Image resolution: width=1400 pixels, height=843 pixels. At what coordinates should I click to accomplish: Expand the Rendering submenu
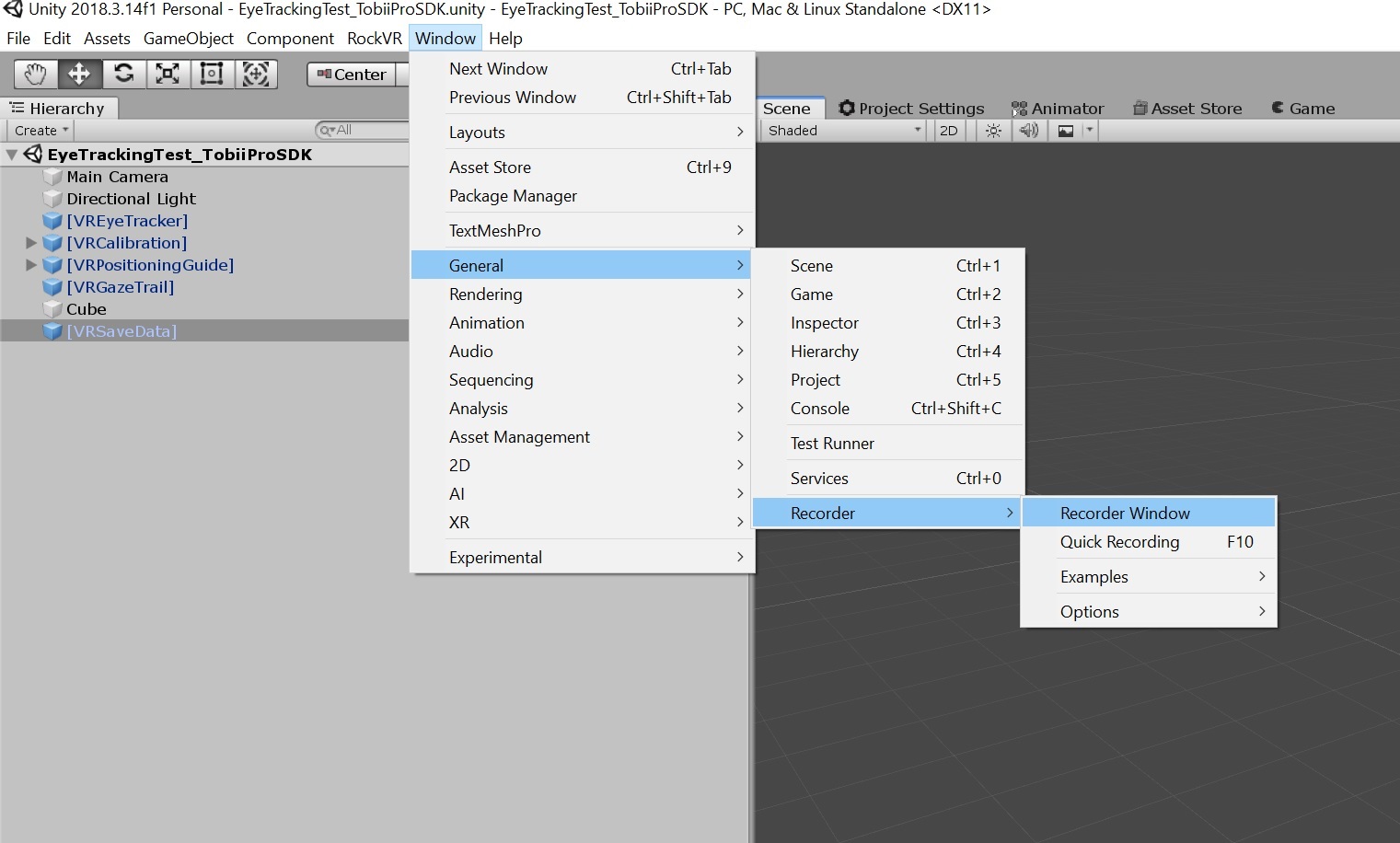[x=582, y=294]
